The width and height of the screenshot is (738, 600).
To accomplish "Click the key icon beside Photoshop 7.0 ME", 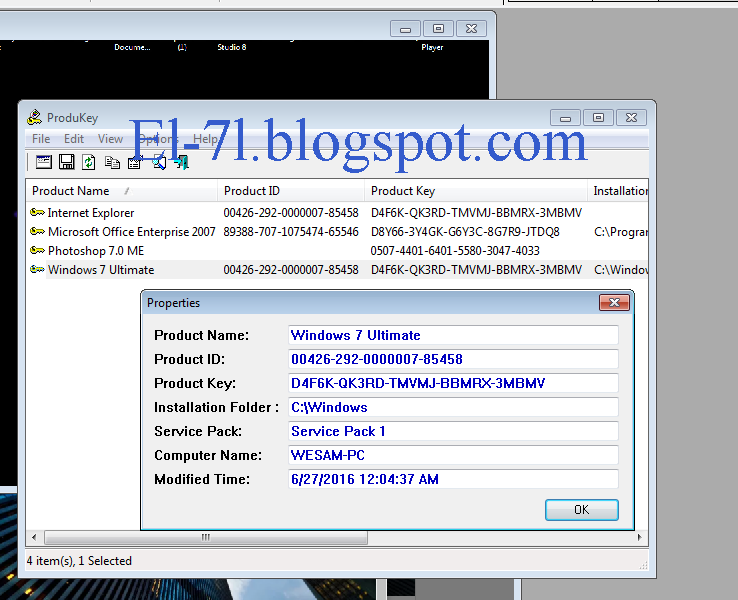I will (37, 250).
